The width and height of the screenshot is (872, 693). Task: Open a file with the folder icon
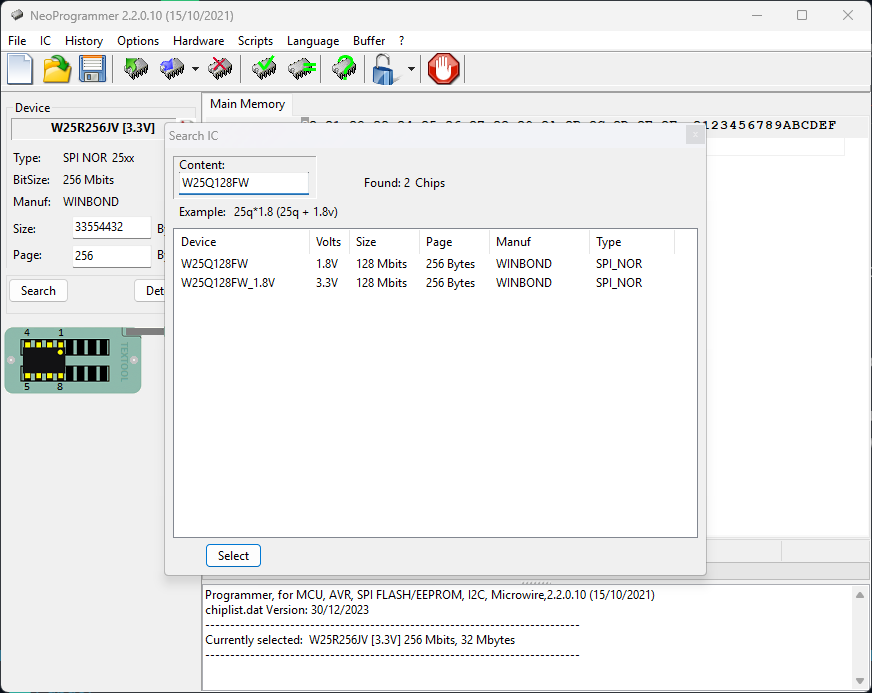(x=57, y=70)
